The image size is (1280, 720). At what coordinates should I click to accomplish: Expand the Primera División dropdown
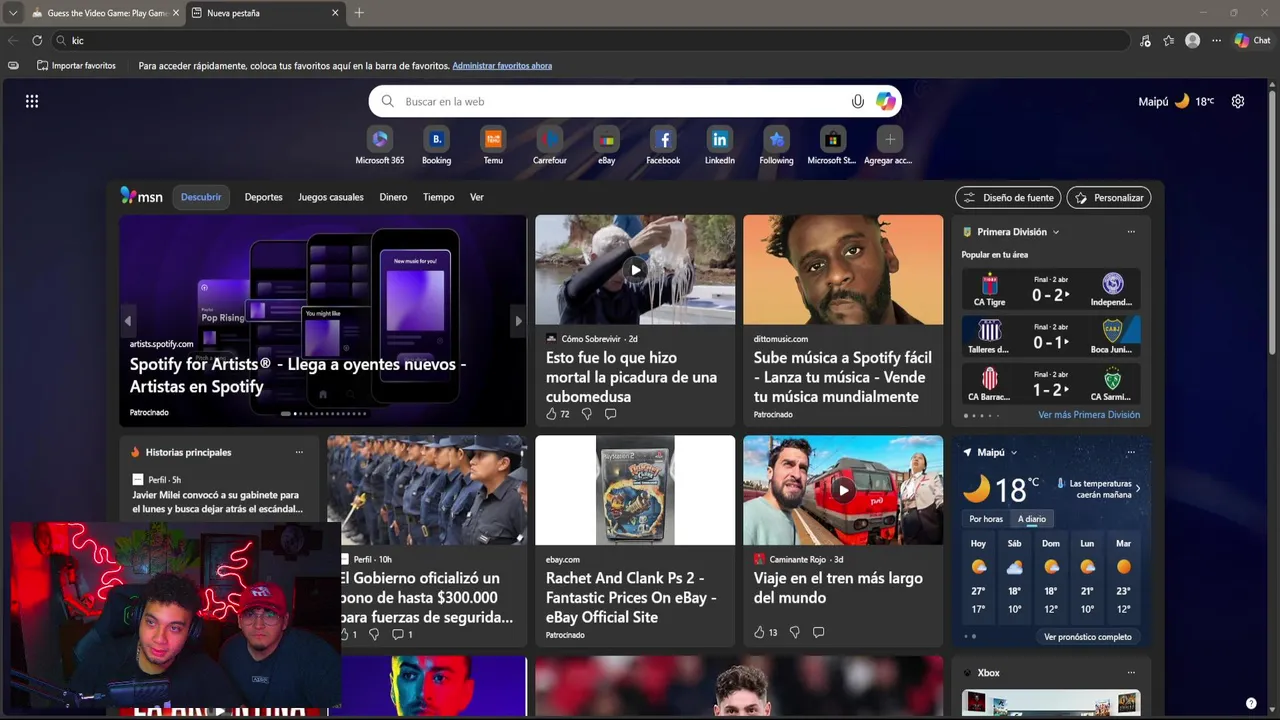point(1056,232)
